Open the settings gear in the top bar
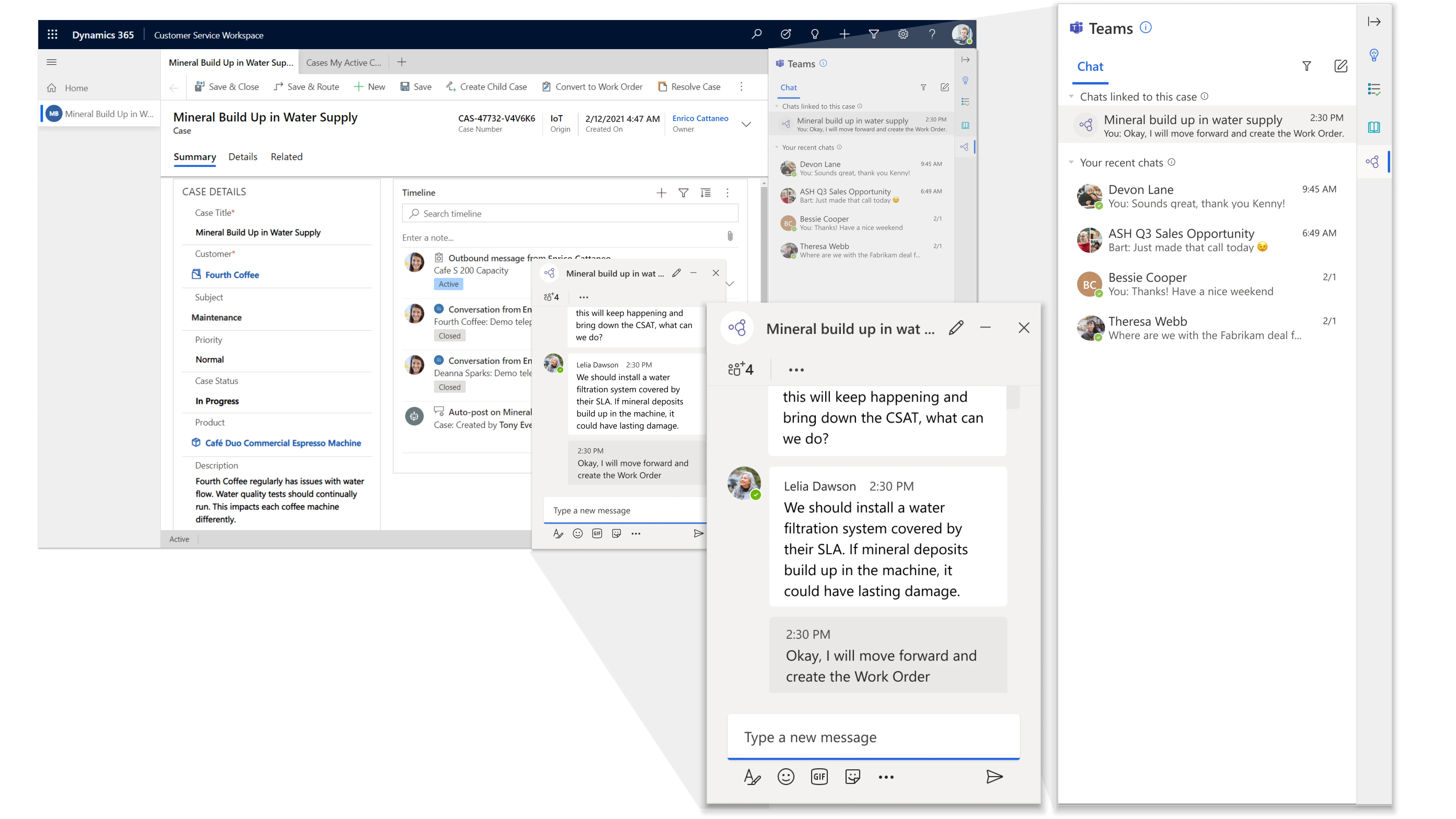This screenshot has width=1456, height=819. [903, 34]
